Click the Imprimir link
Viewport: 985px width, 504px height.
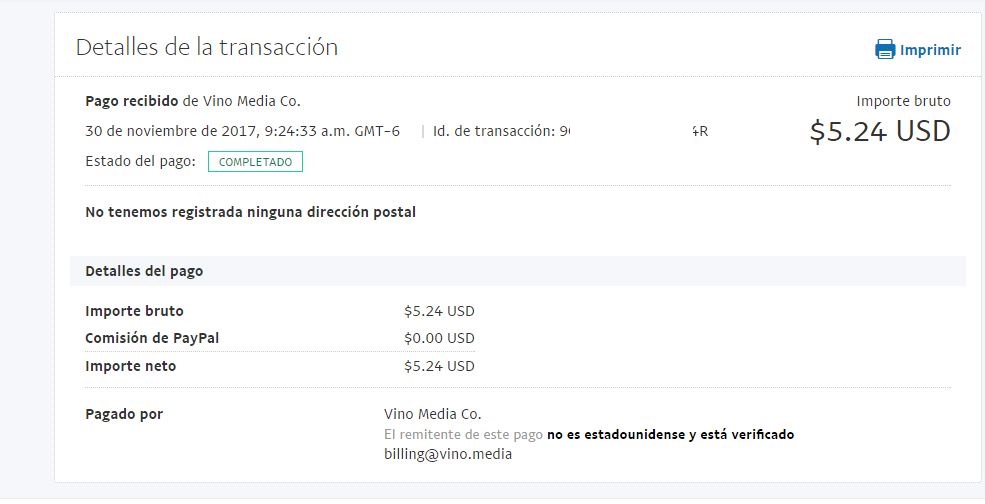click(x=930, y=50)
